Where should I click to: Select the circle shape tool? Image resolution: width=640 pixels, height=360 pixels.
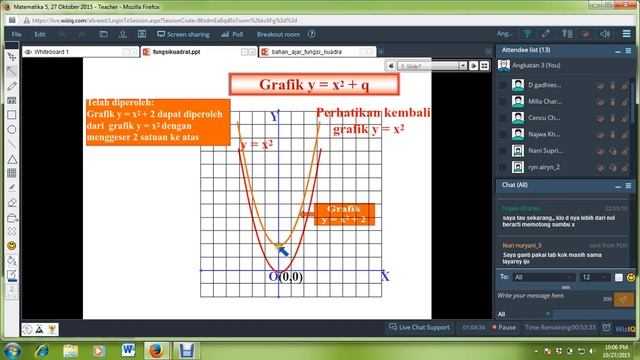12,130
